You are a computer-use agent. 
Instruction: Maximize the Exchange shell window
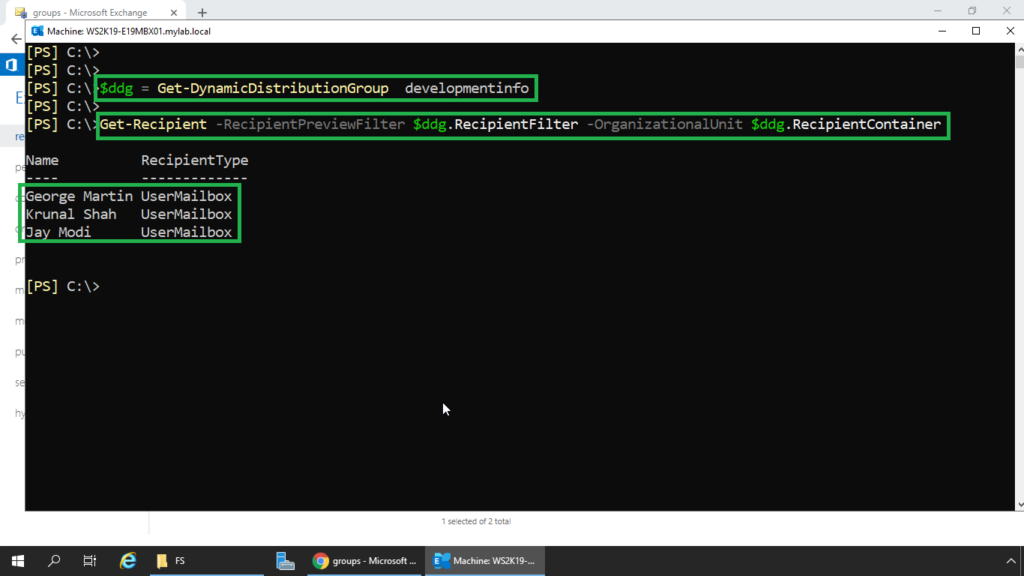click(976, 31)
